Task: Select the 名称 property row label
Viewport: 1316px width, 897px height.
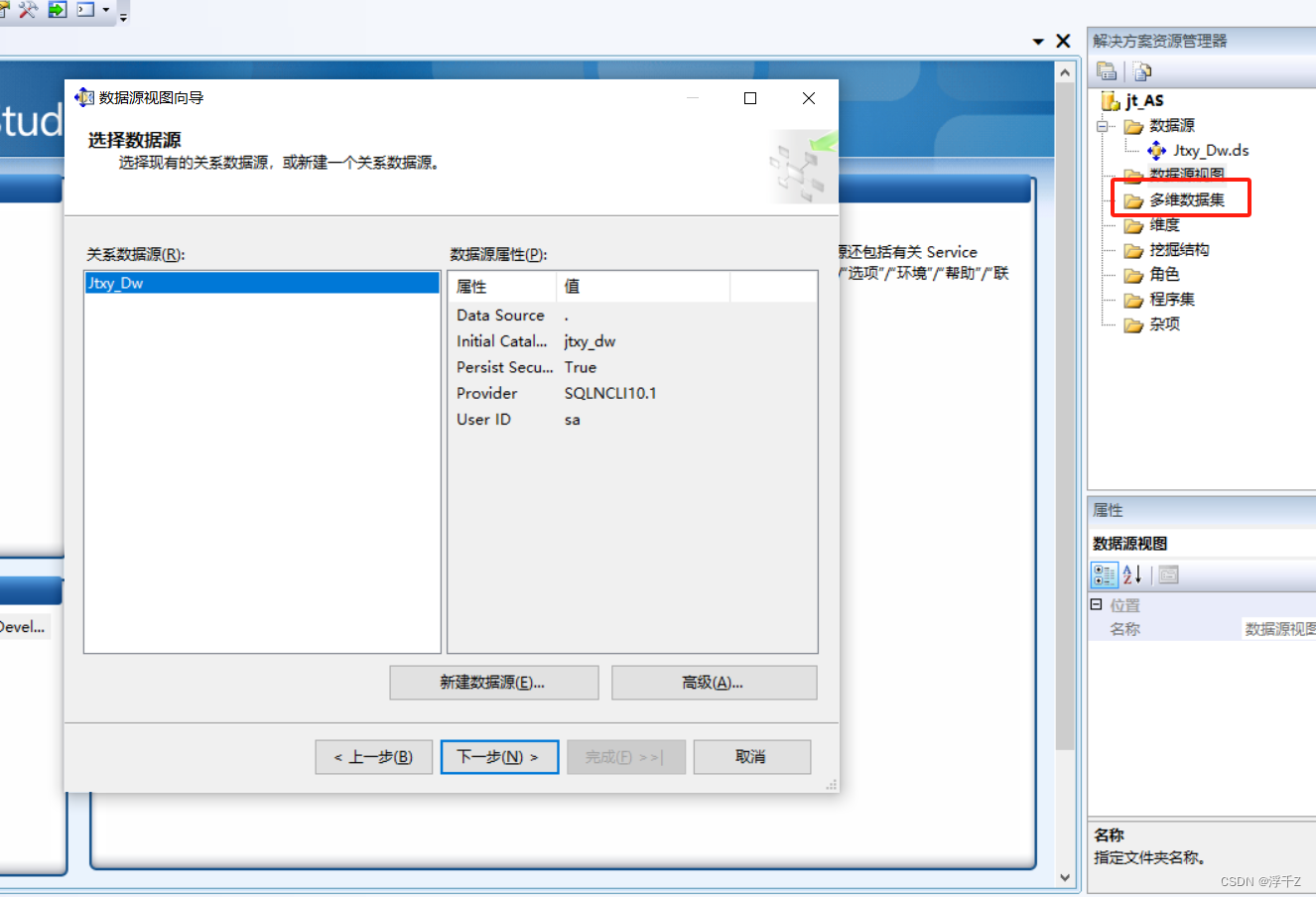Action: point(1124,629)
